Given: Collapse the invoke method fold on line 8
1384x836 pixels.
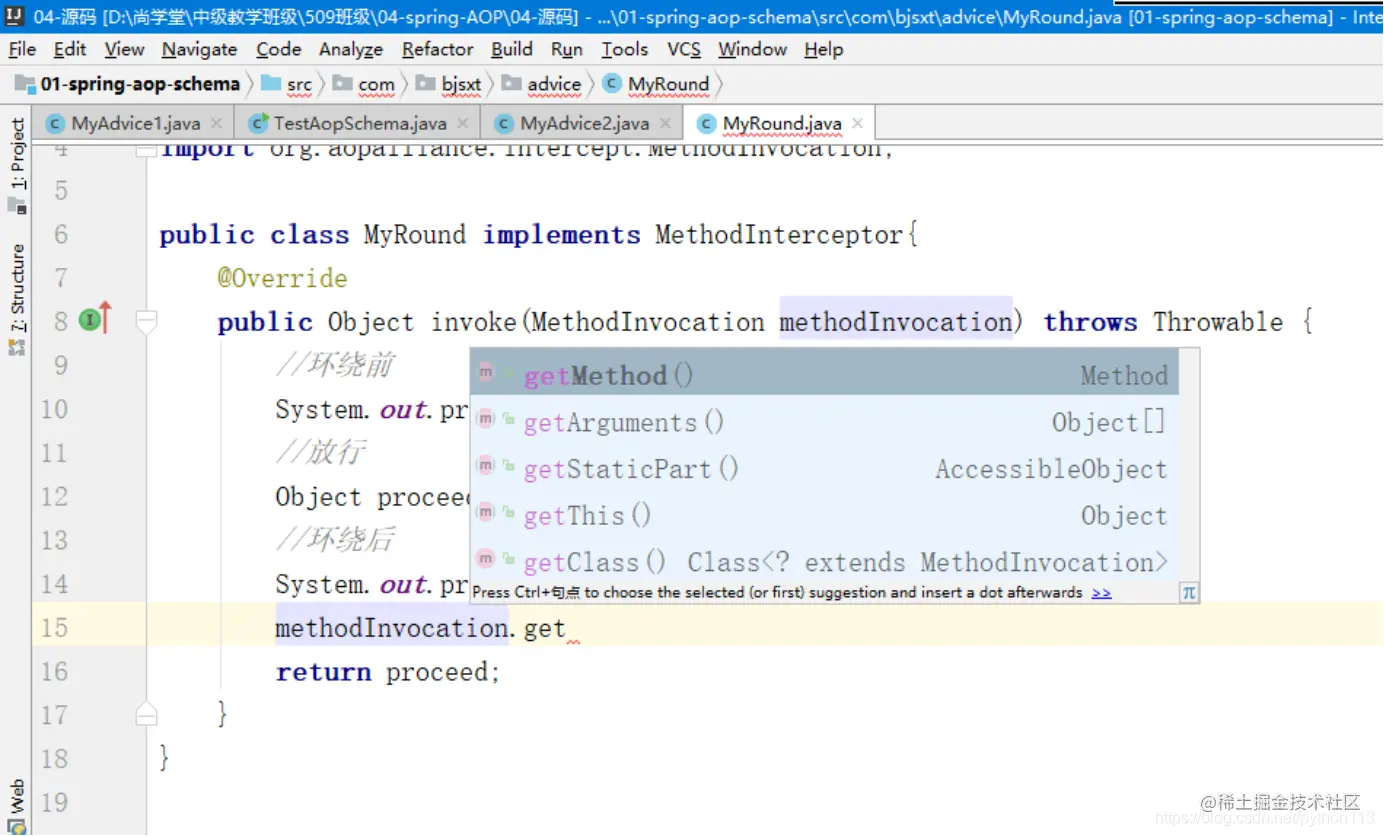Looking at the screenshot, I should (x=146, y=322).
